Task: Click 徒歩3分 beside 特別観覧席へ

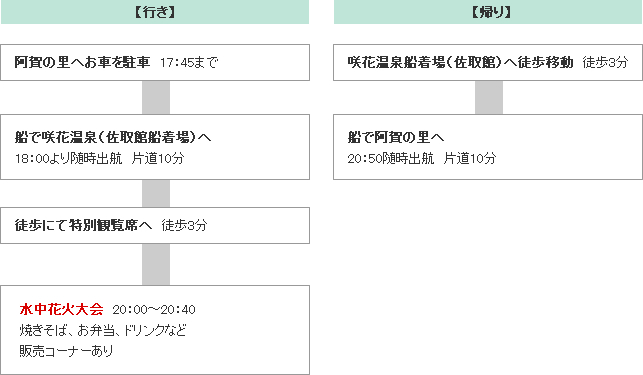Action: tap(184, 225)
